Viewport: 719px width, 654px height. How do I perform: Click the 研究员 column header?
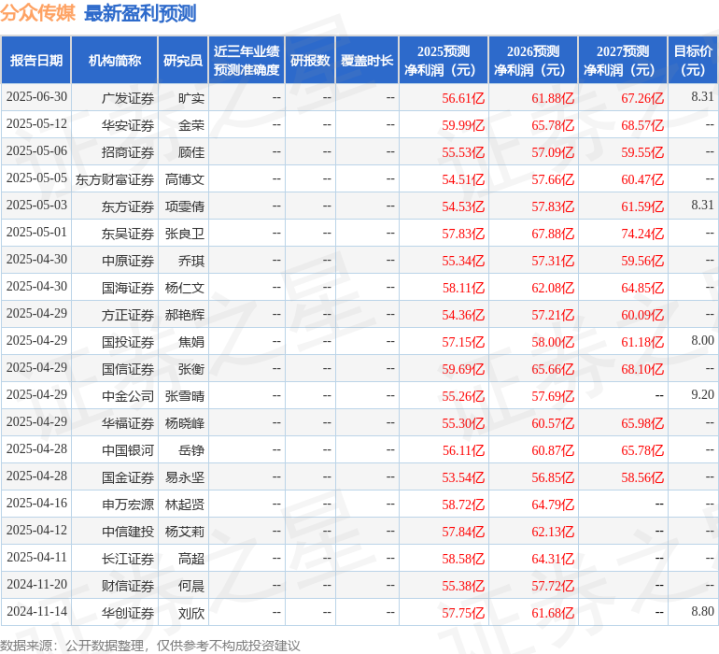(183, 60)
